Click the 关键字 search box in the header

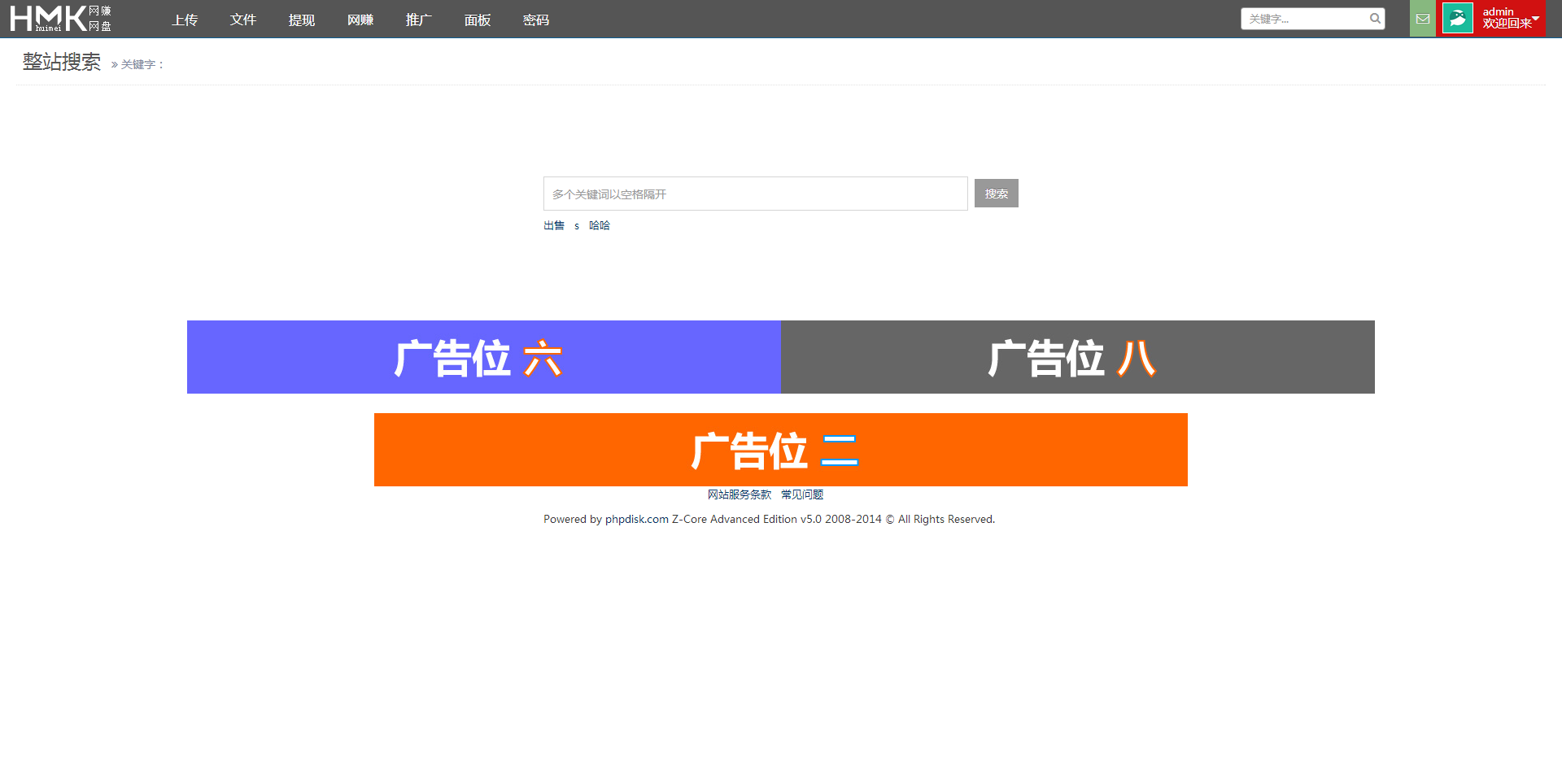(1302, 18)
